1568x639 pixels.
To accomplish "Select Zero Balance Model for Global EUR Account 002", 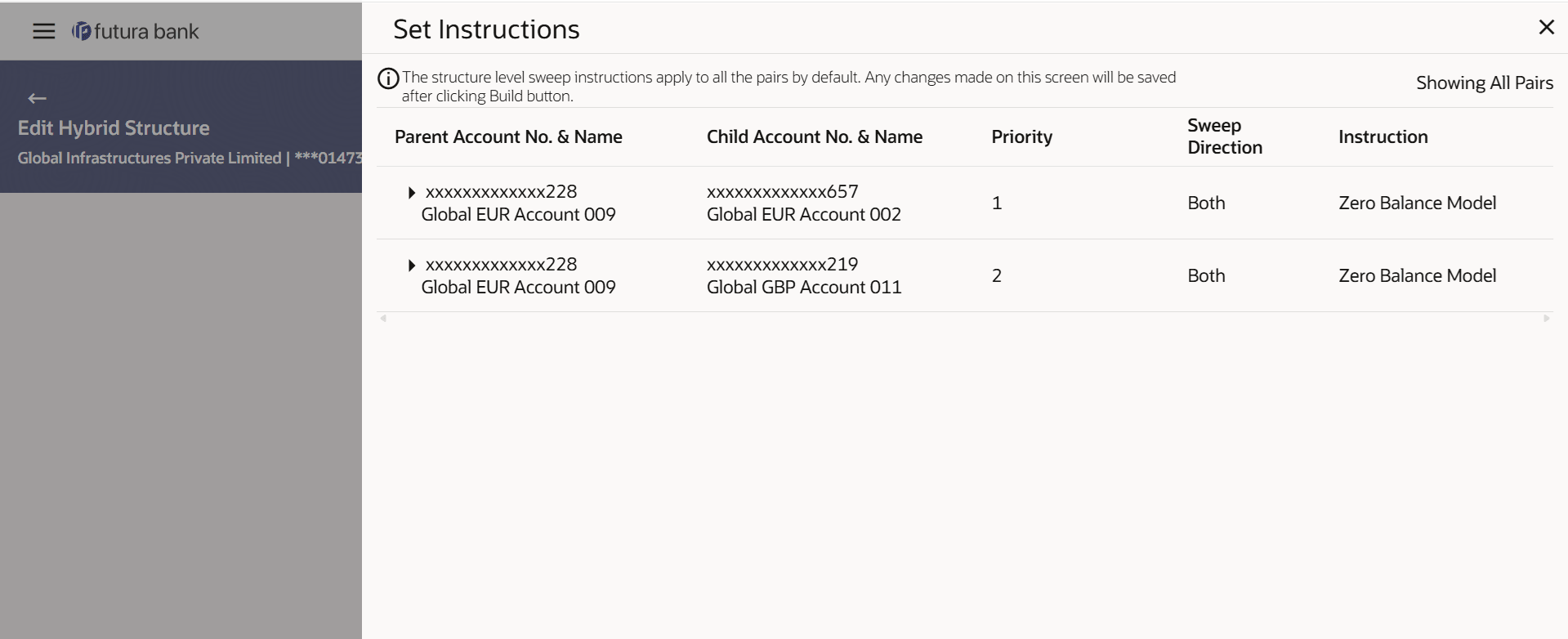I will [x=1417, y=203].
